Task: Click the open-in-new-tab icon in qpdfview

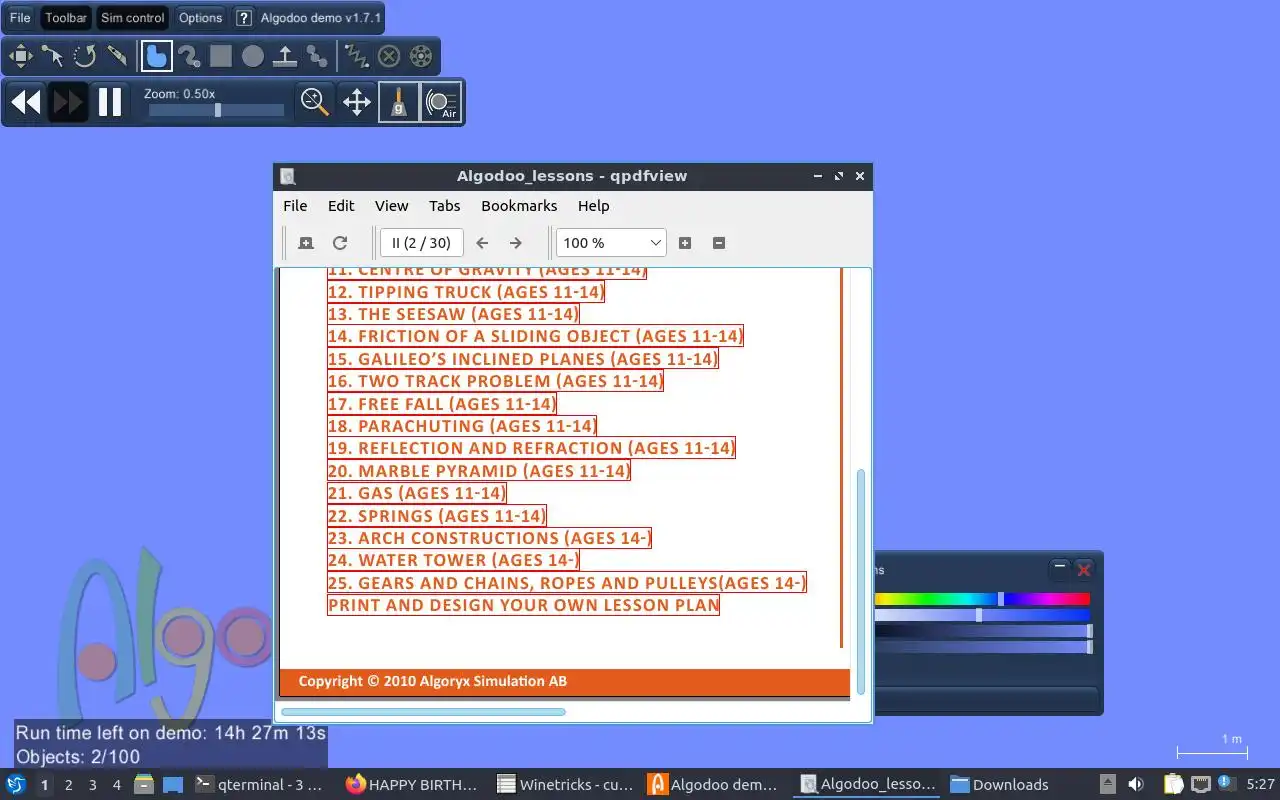Action: tap(306, 243)
